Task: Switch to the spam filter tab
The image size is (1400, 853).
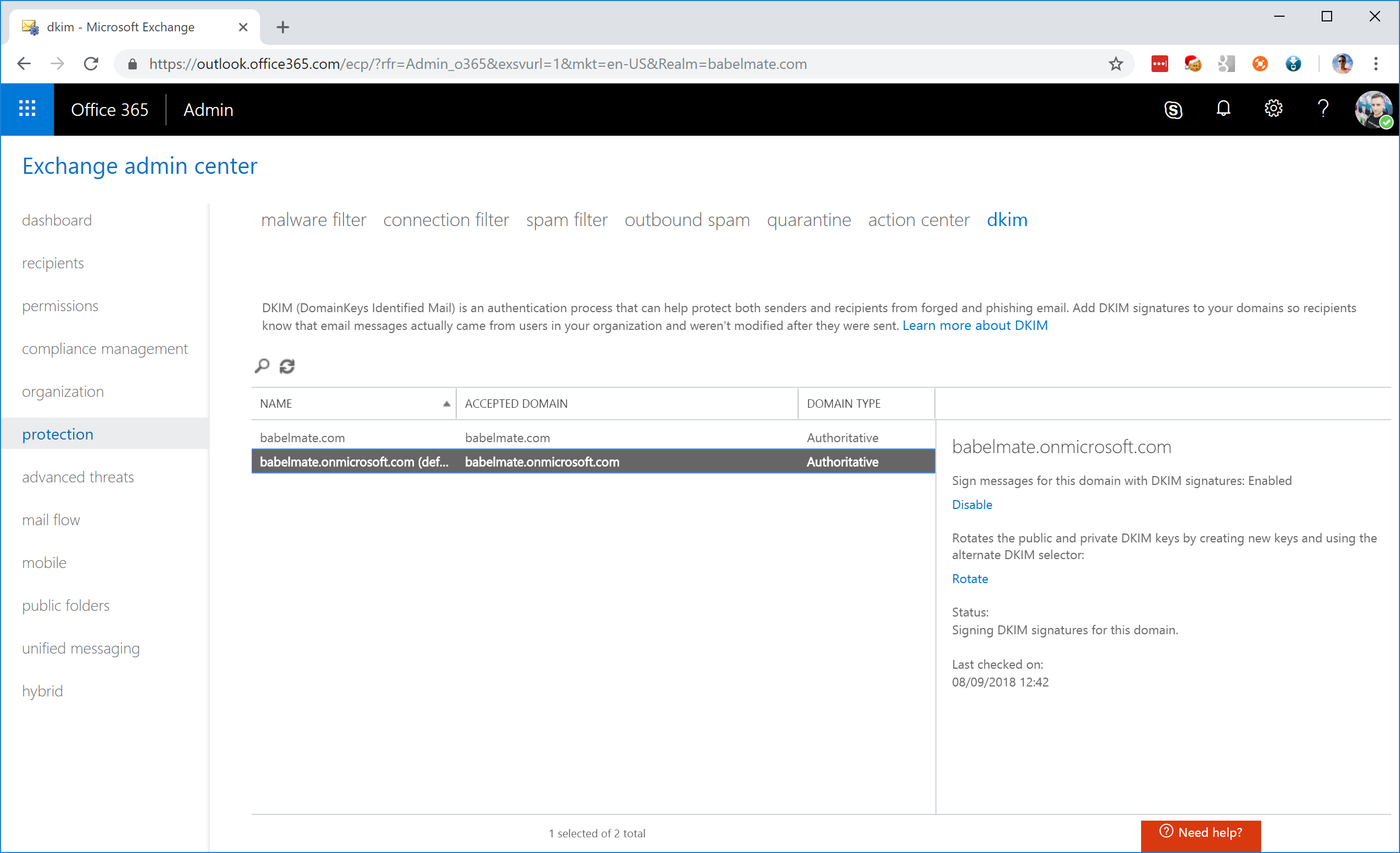Action: tap(567, 219)
